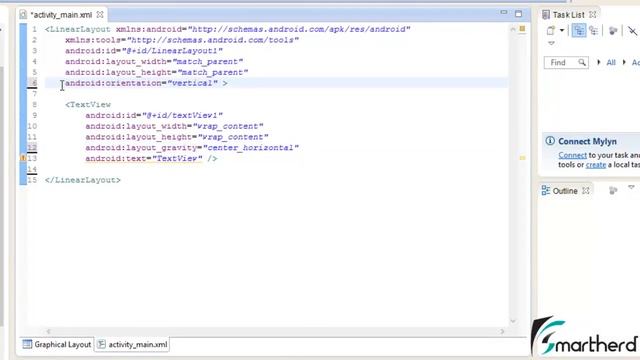Select the All link in Task List
Viewport: 640px width, 360px height.
tap(611, 62)
